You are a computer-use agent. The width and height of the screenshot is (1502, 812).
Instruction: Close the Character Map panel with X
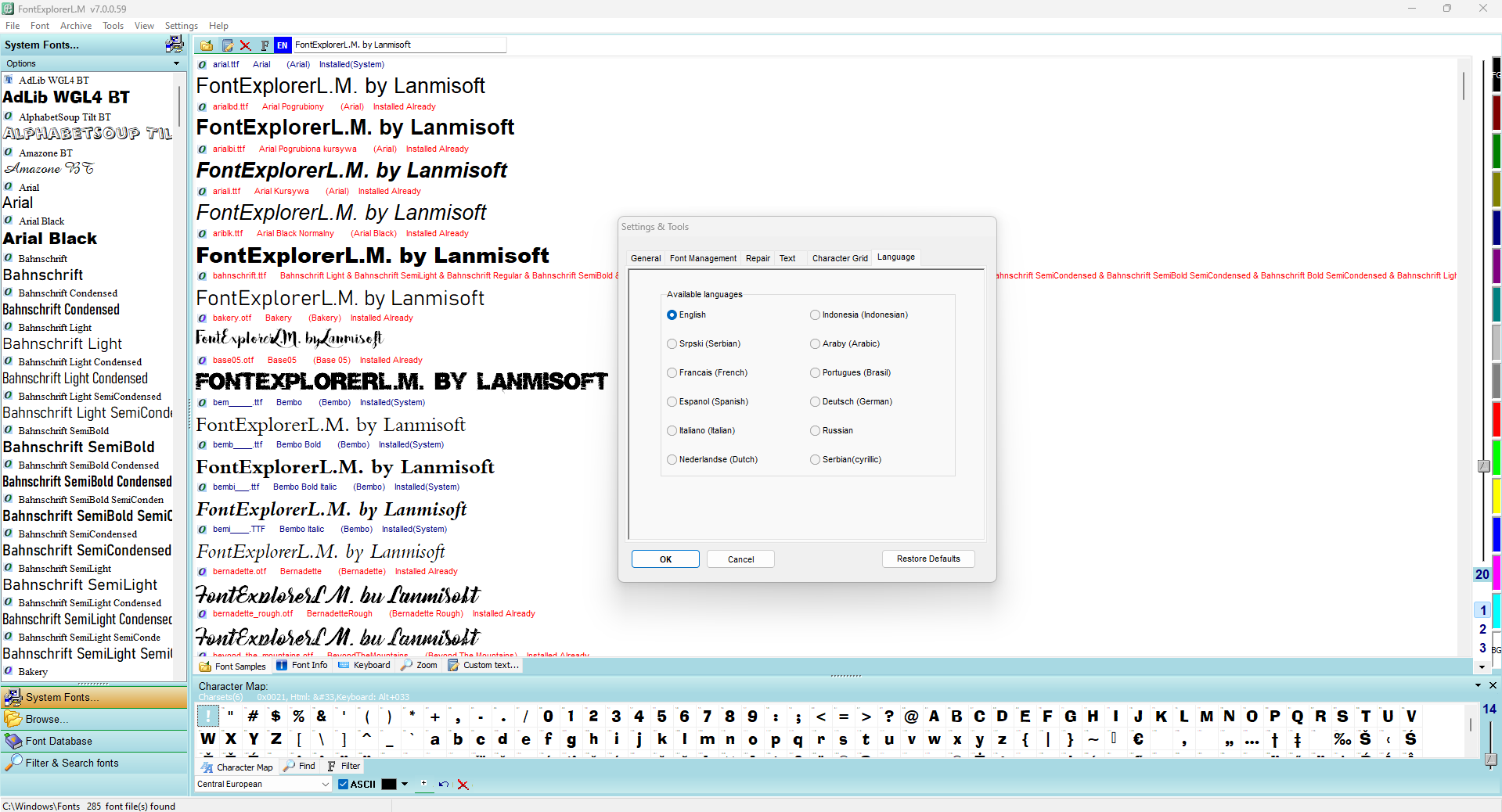click(1493, 685)
